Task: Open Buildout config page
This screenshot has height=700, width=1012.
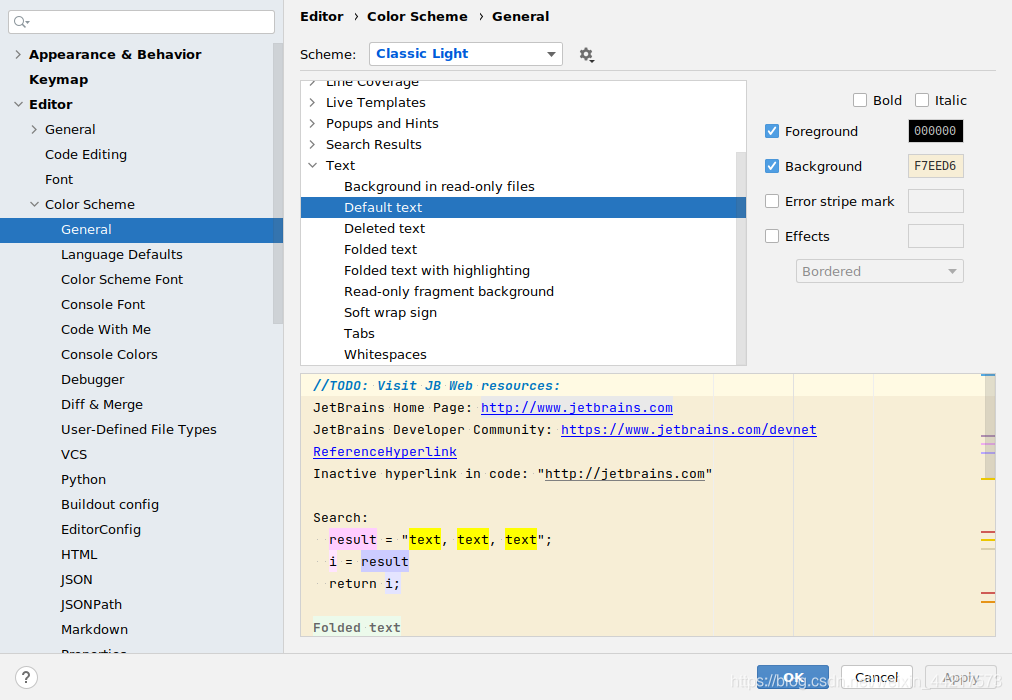Action: (x=110, y=505)
